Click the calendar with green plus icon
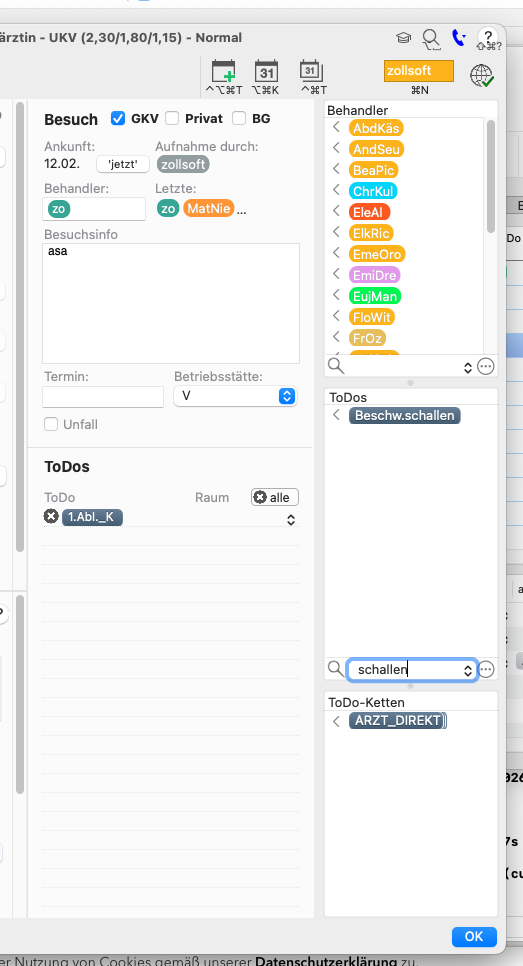This screenshot has height=966, width=523. (x=224, y=71)
